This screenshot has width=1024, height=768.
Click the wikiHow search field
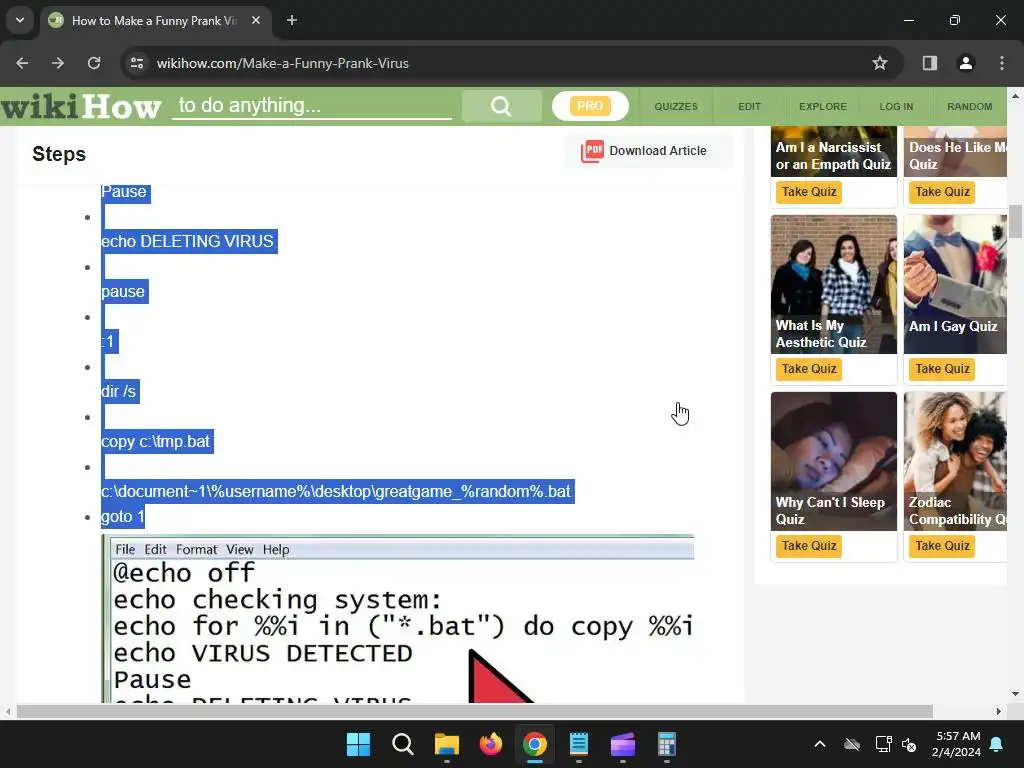(x=312, y=106)
